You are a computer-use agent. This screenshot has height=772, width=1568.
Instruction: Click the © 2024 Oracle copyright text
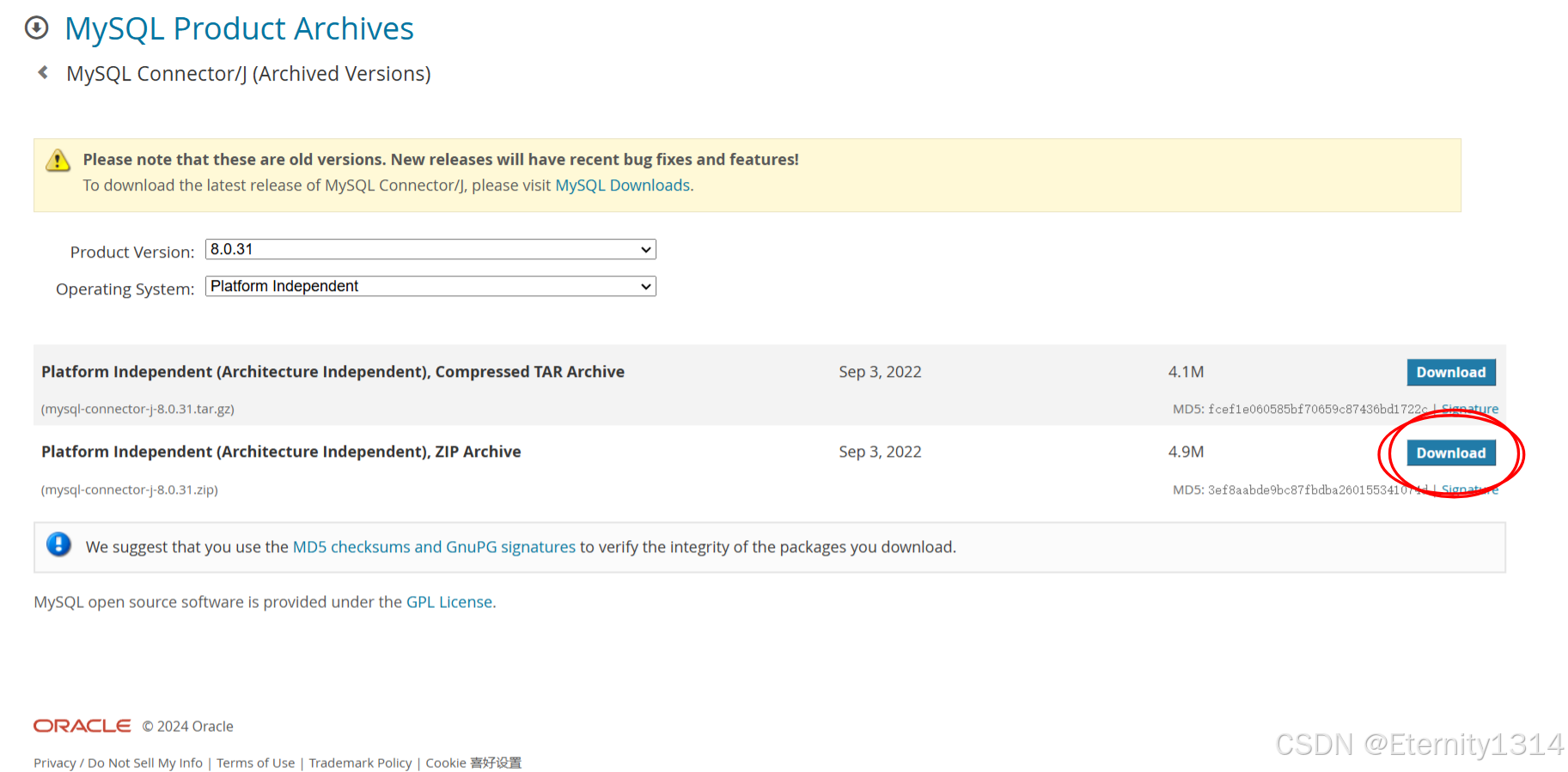tap(188, 726)
